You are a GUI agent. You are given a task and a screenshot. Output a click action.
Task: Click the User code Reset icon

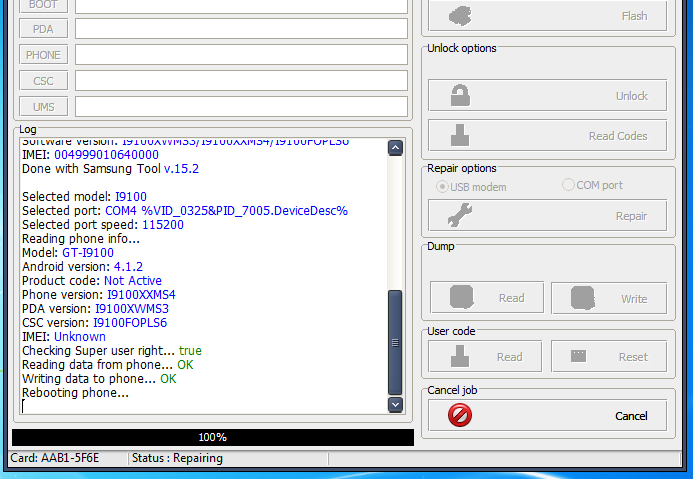click(579, 356)
